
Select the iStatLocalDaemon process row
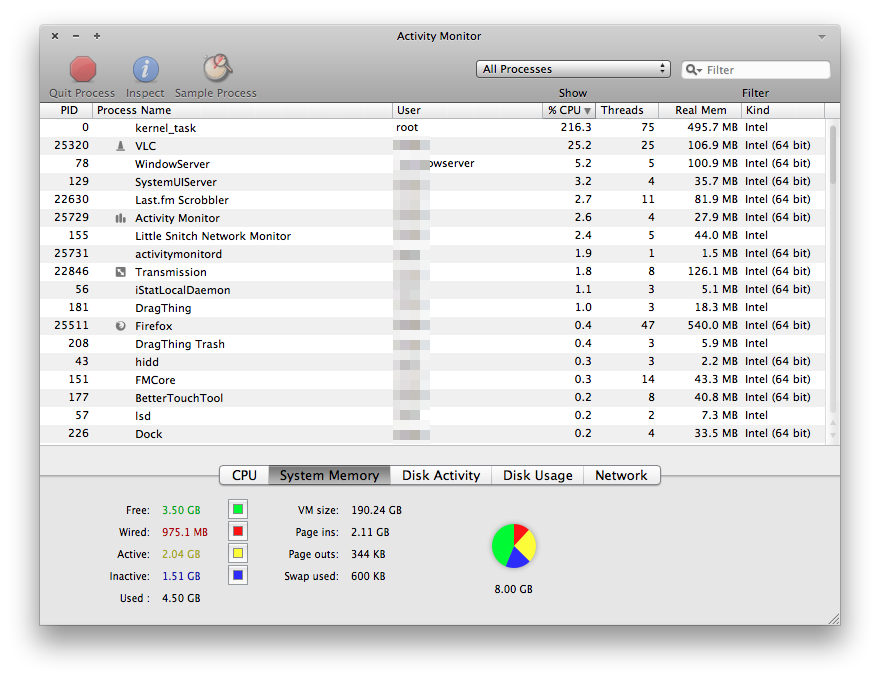433,290
